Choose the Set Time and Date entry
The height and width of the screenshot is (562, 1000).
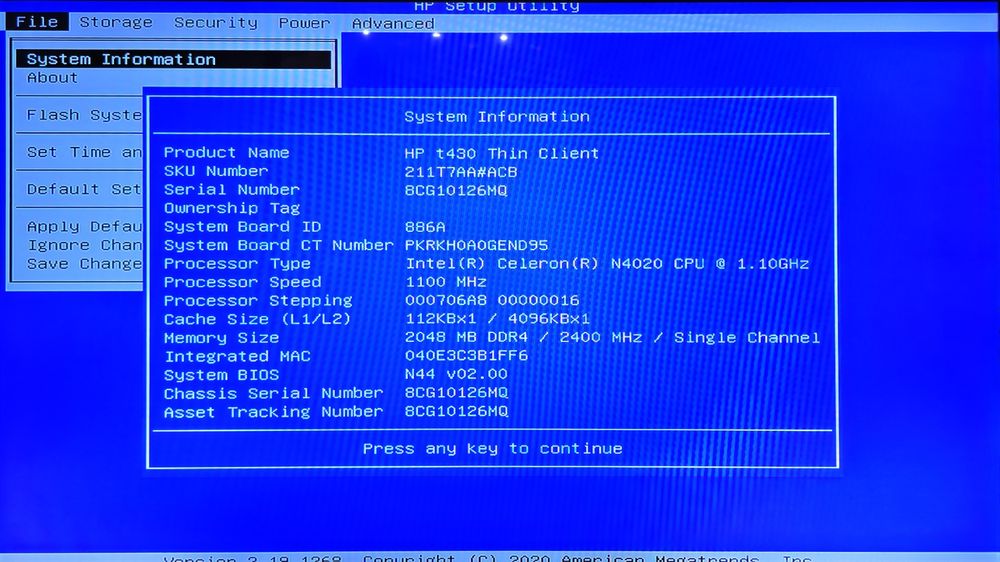pos(84,152)
